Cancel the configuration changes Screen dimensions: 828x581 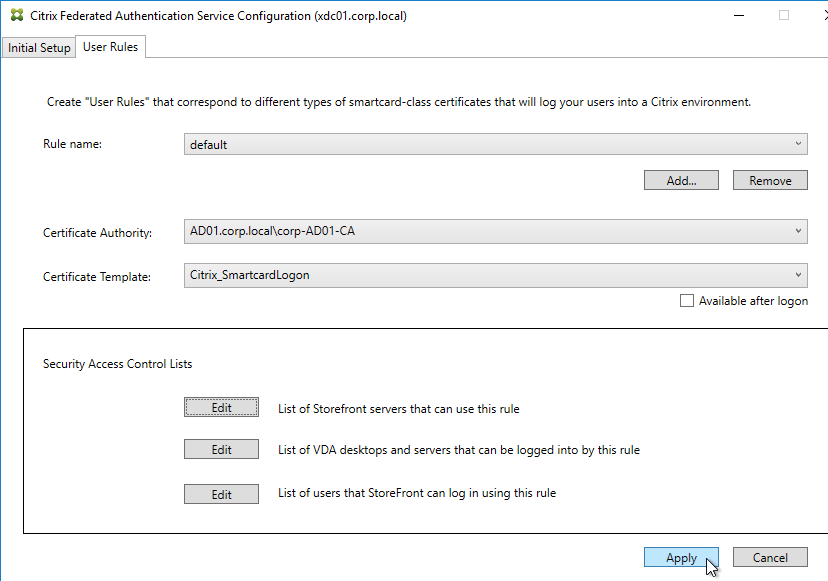770,557
